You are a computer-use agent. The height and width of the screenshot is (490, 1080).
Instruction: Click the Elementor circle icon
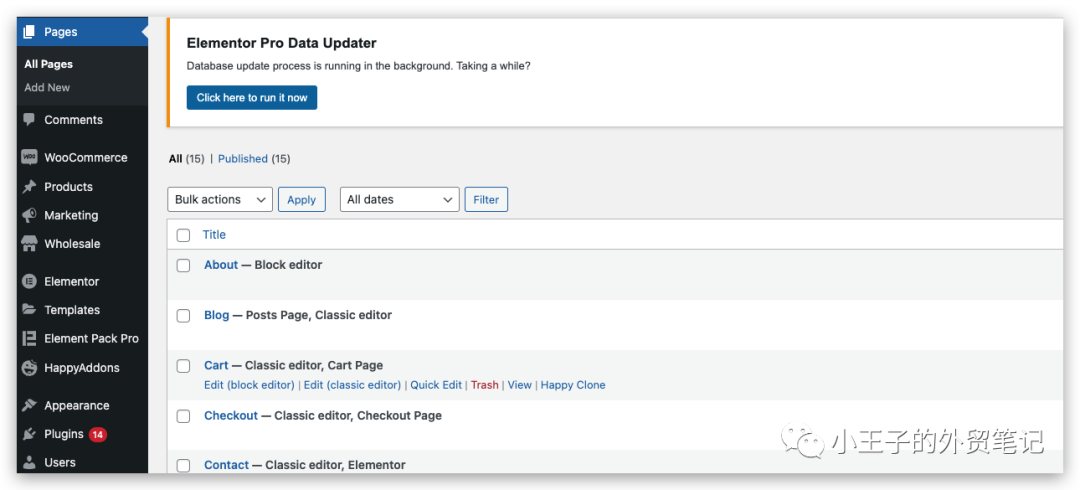pyautogui.click(x=29, y=281)
